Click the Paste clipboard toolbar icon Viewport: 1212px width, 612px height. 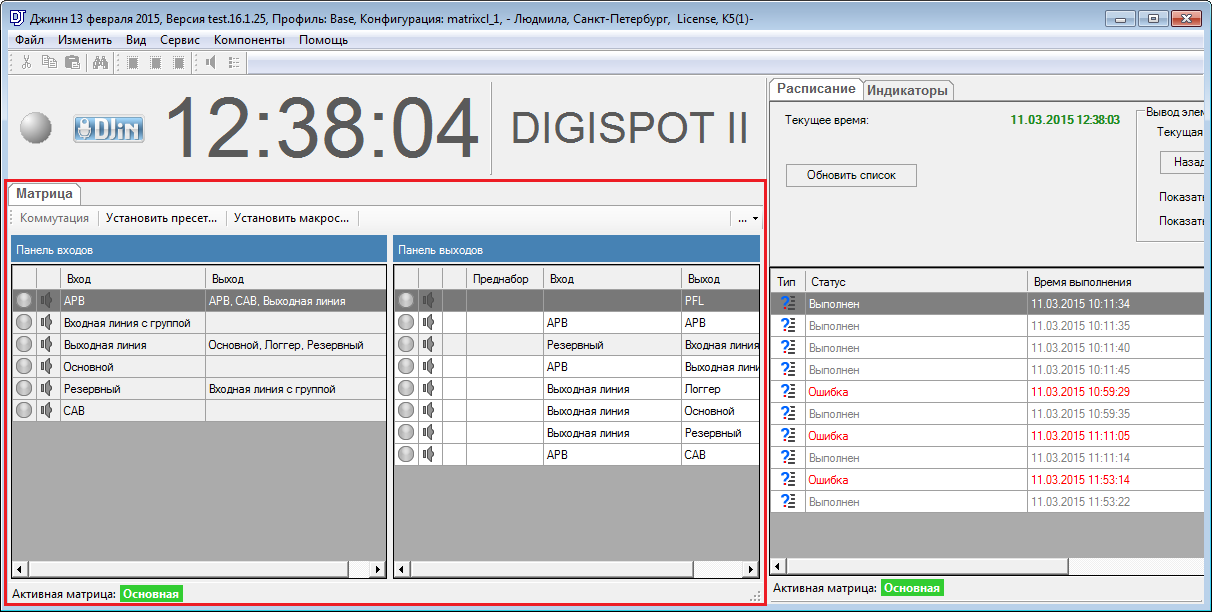click(x=72, y=62)
